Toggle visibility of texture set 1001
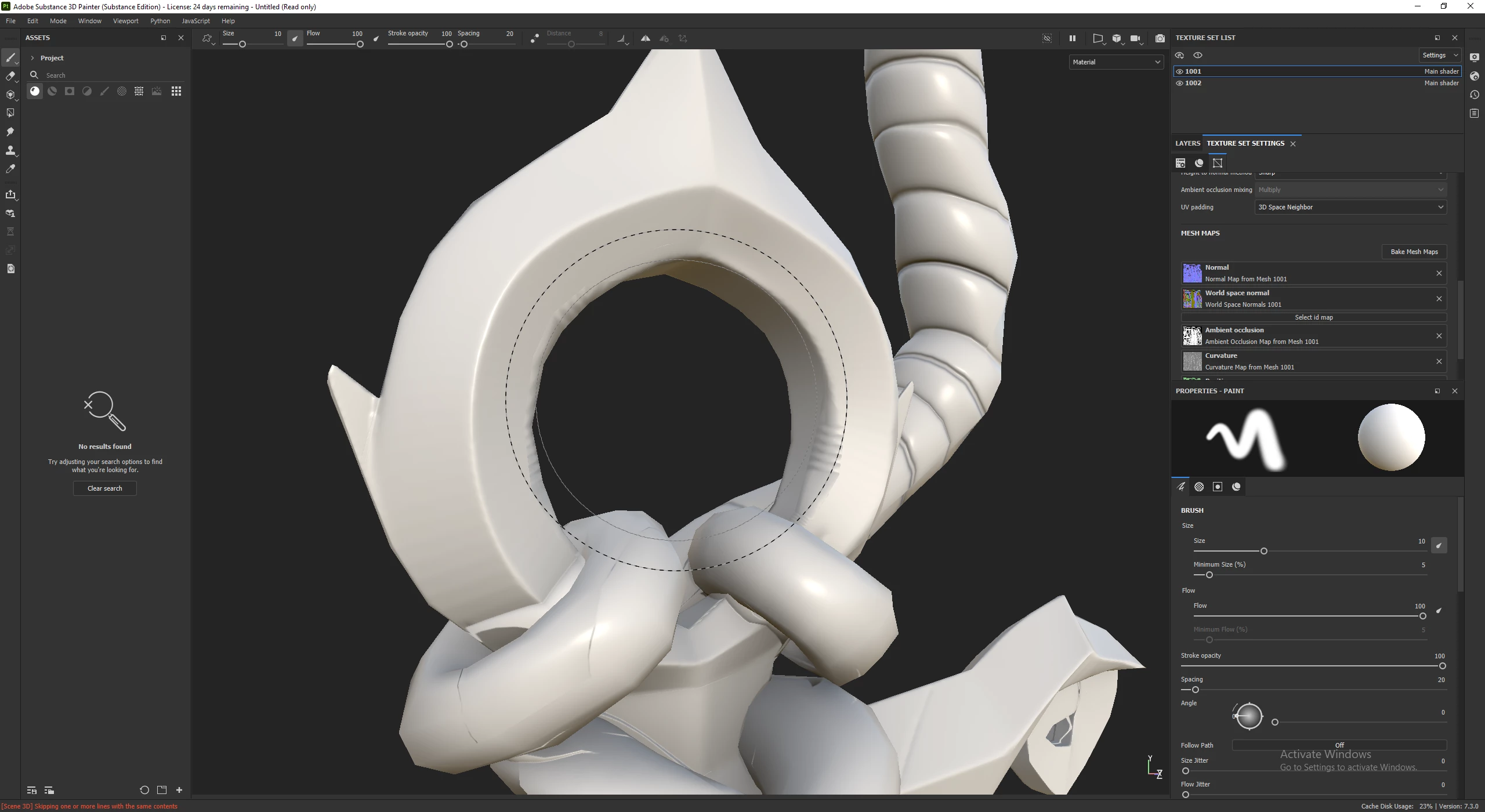 pos(1179,71)
